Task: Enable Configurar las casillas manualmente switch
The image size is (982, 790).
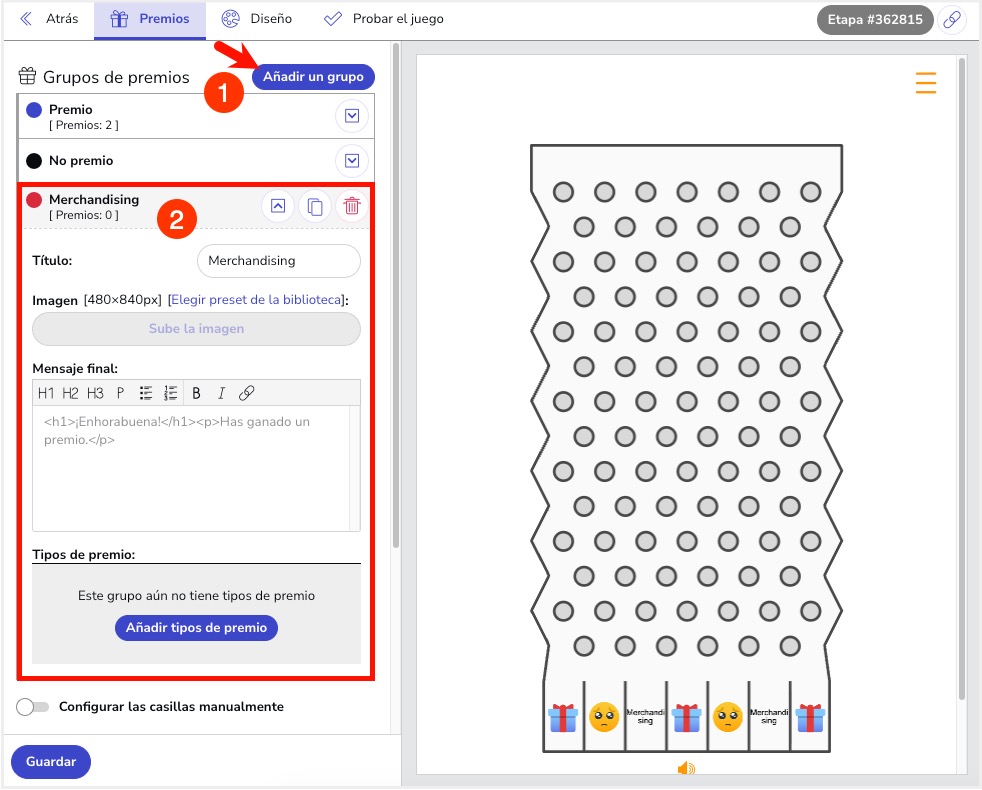Action: (x=33, y=707)
